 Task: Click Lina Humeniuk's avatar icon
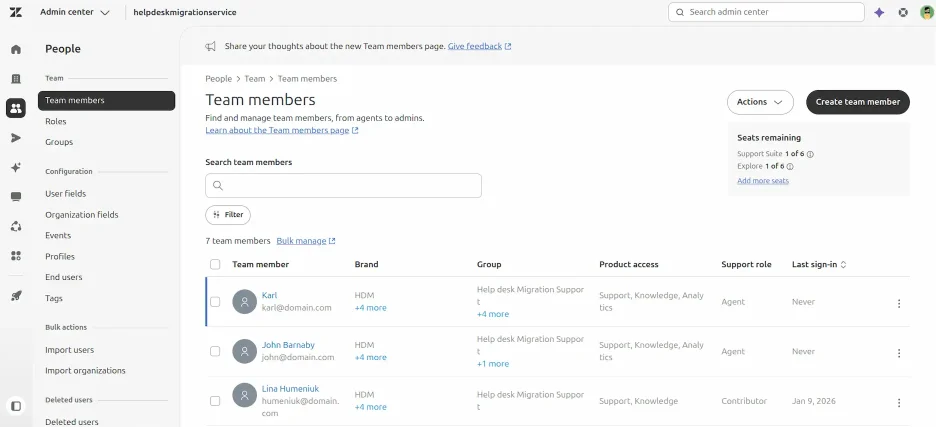click(x=244, y=395)
